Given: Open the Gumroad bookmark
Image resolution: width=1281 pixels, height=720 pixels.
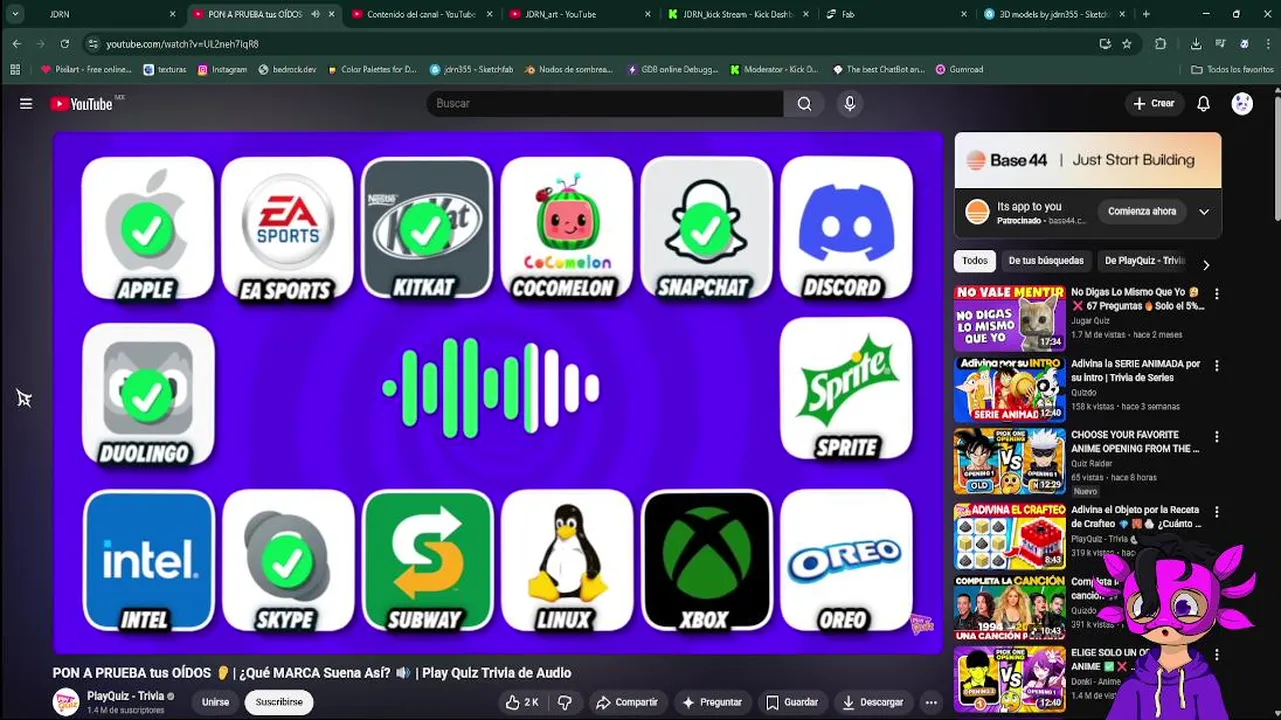Looking at the screenshot, I should (959, 70).
